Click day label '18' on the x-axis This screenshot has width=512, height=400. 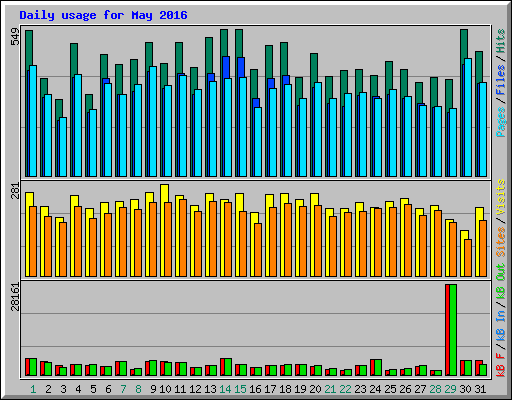pyautogui.click(x=285, y=389)
